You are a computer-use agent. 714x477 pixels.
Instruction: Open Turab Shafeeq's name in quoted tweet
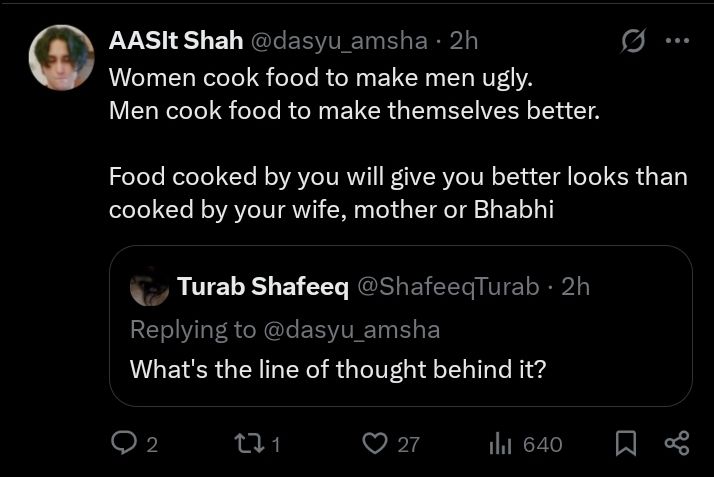coord(263,287)
